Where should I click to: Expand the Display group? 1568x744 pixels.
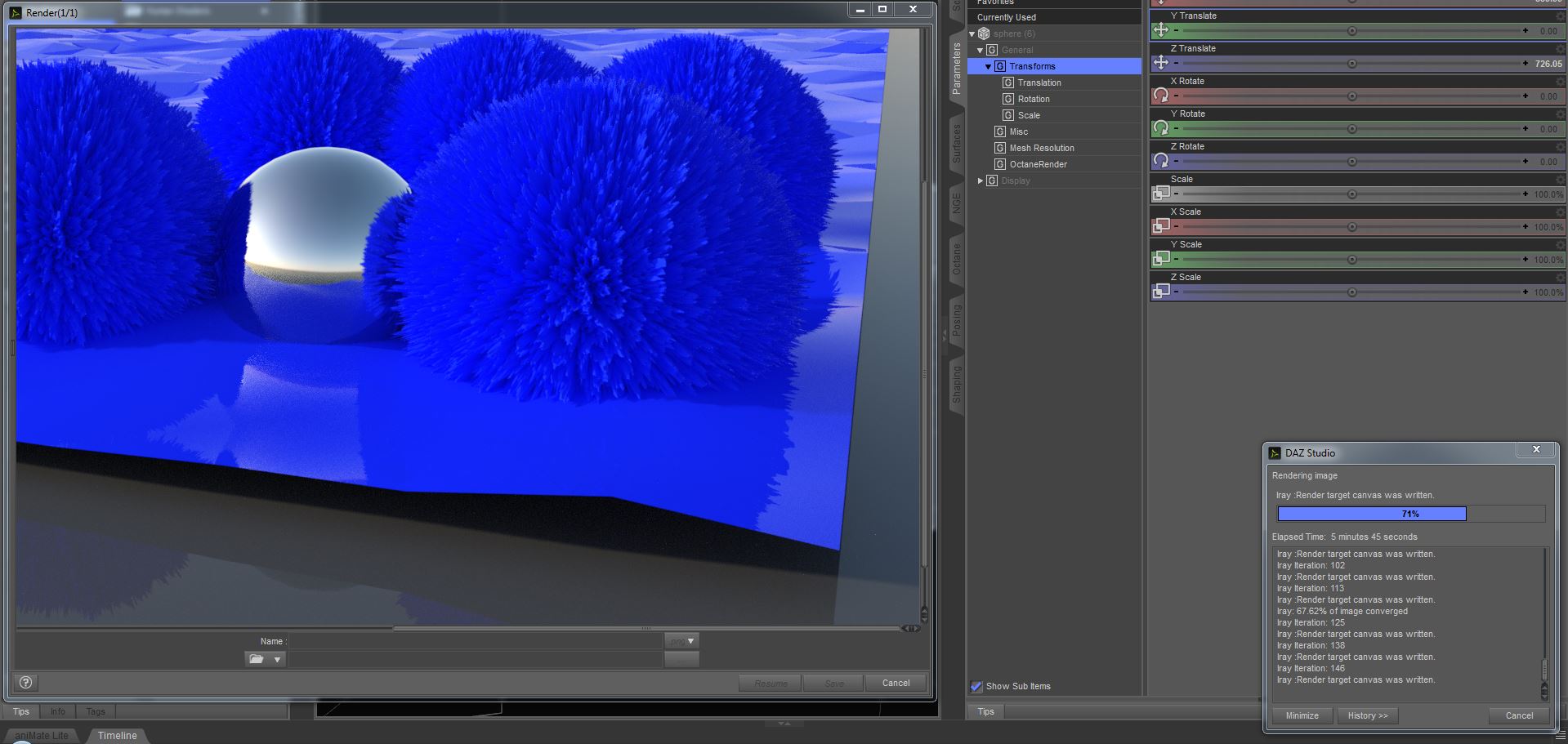pyautogui.click(x=981, y=180)
